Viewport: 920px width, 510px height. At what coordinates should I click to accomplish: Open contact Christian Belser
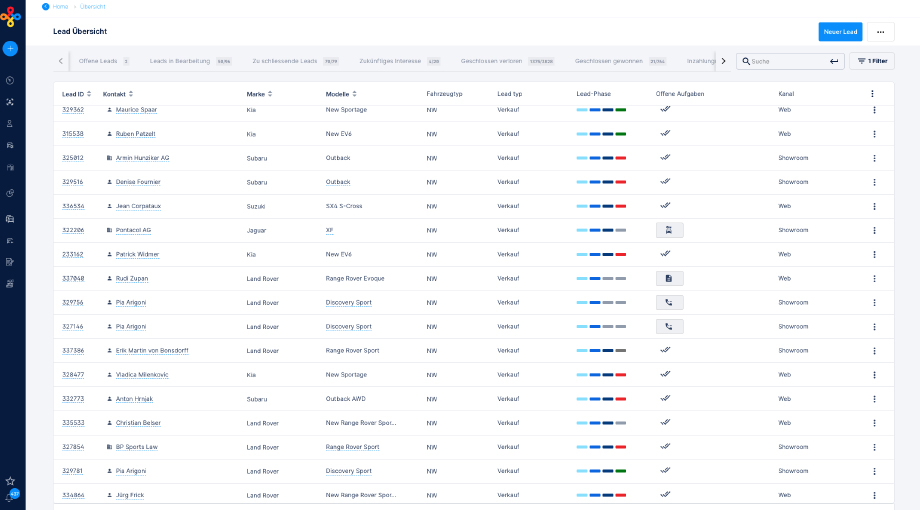tap(138, 423)
